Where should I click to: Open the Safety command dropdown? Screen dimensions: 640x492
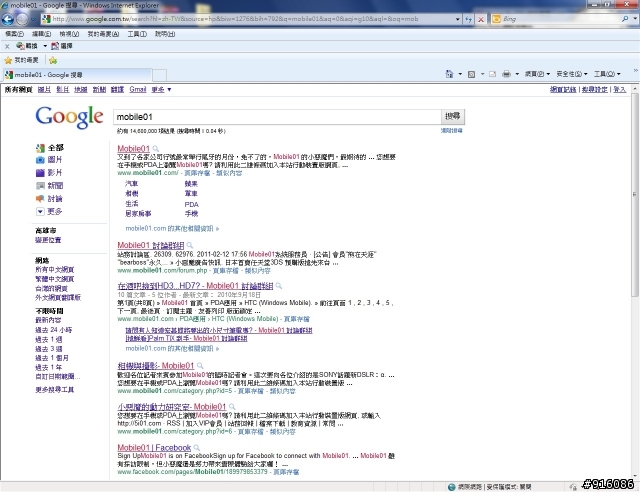pyautogui.click(x=572, y=74)
